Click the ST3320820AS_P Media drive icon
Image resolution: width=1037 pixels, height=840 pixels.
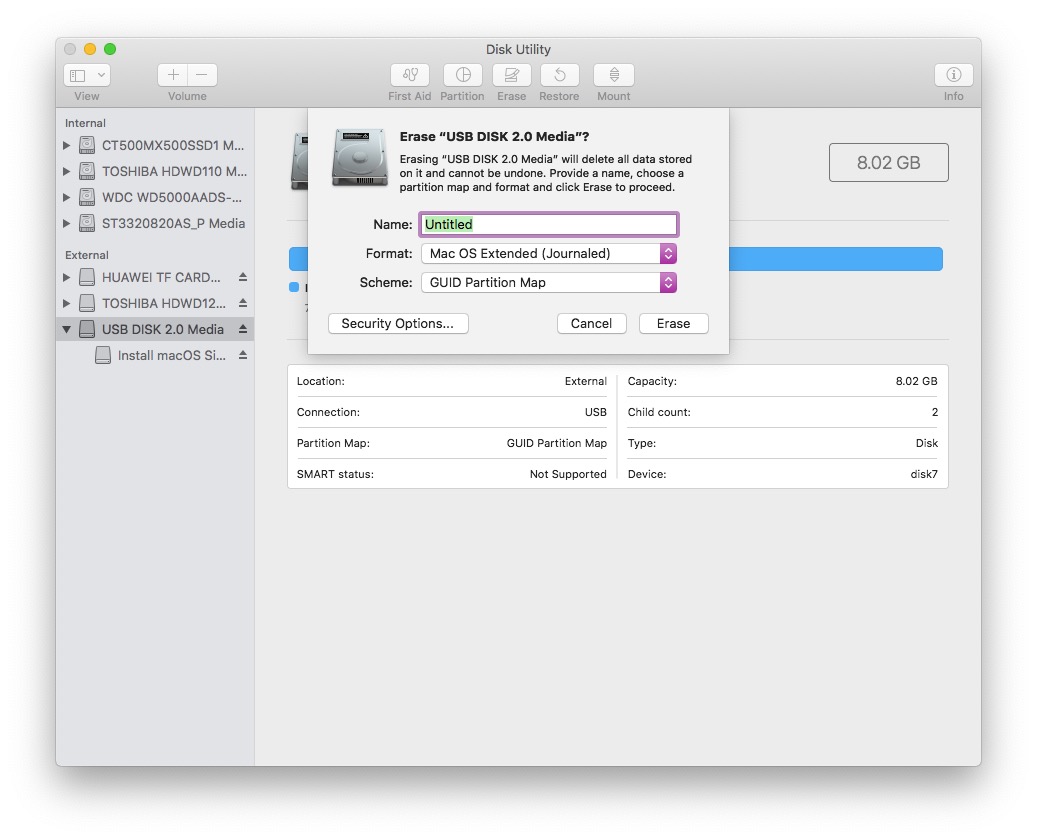tap(87, 223)
